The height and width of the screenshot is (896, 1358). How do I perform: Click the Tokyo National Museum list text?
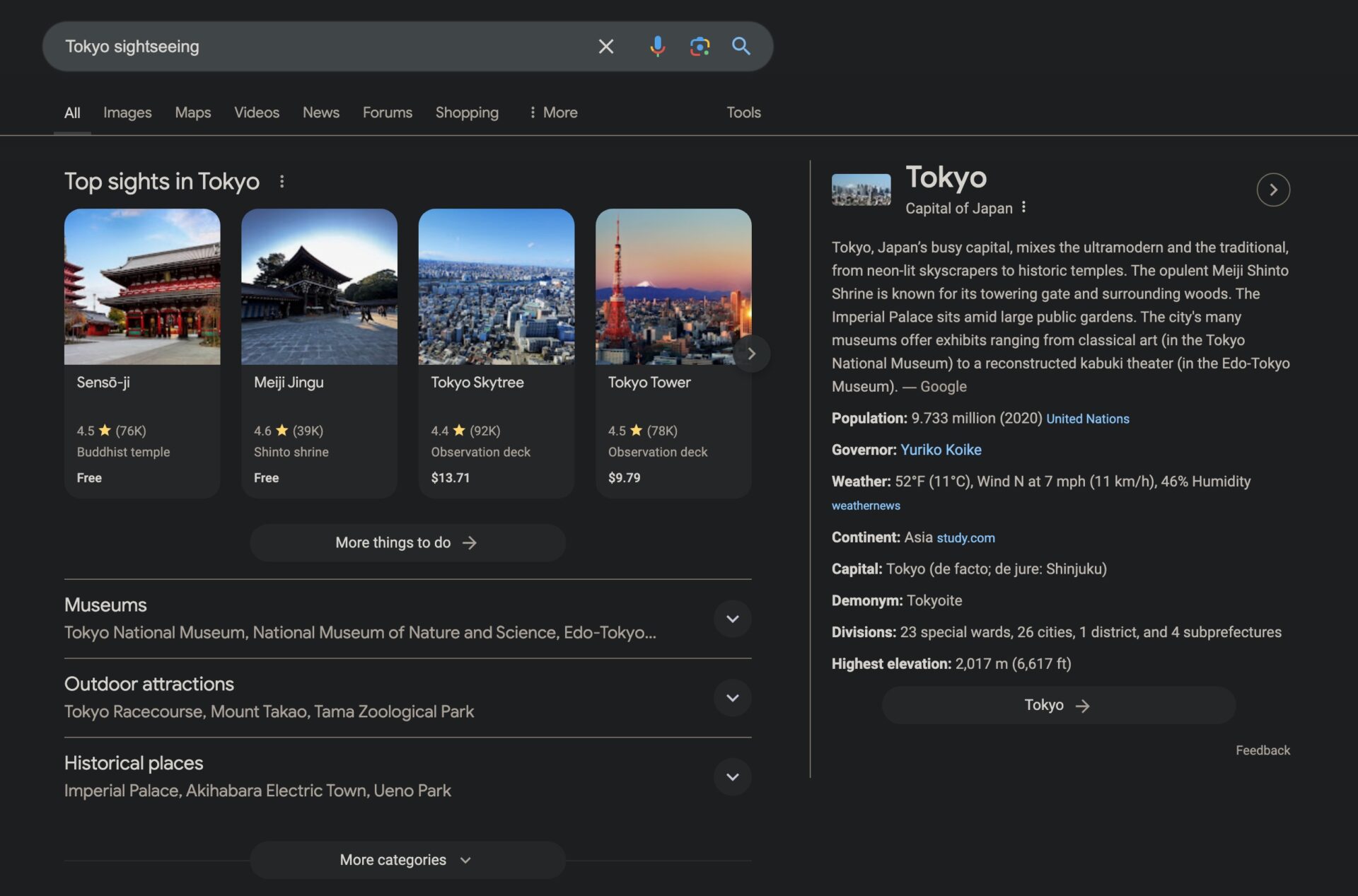click(360, 633)
